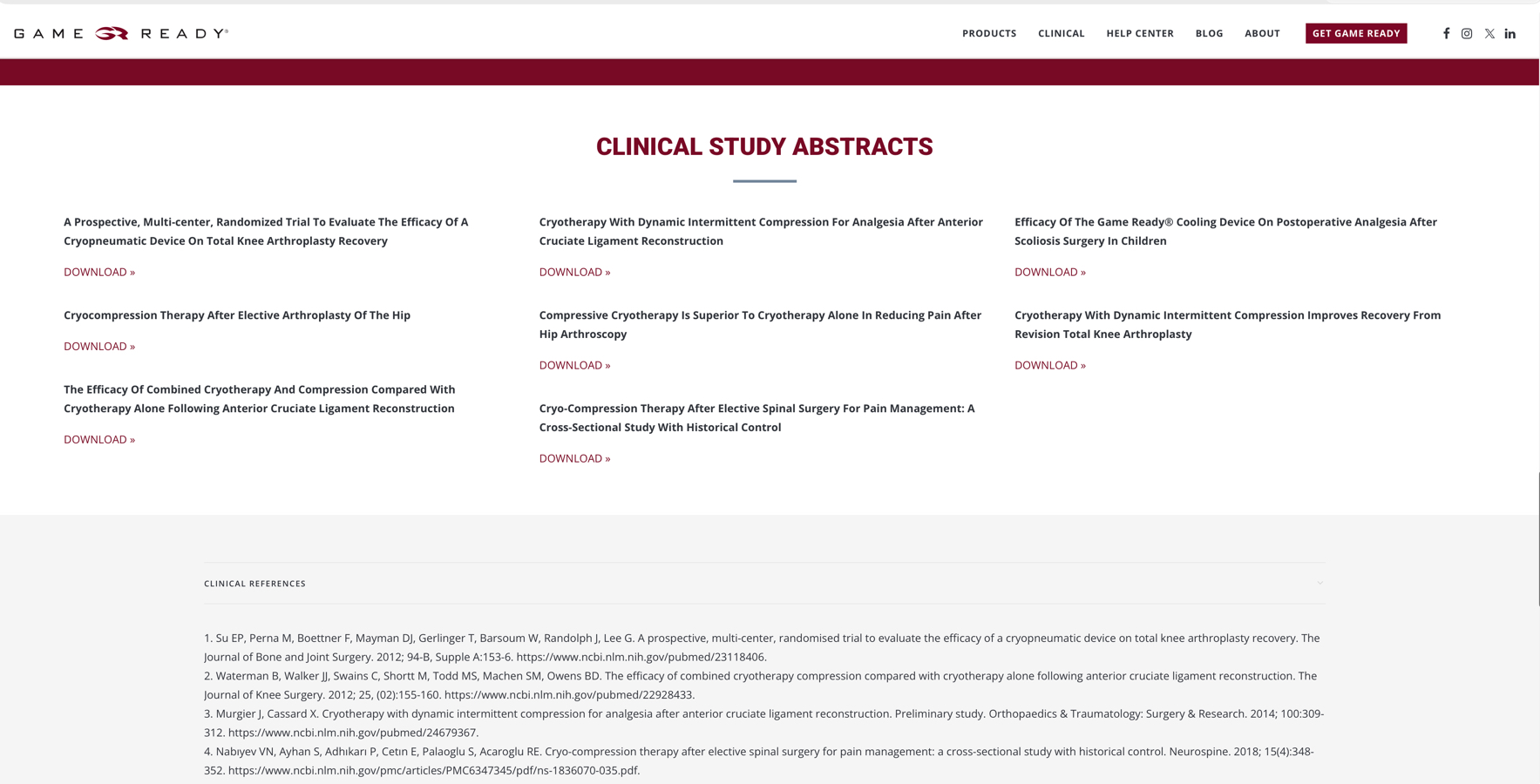Download the Revision Total Knee Arthroplasty study

coord(1049,365)
